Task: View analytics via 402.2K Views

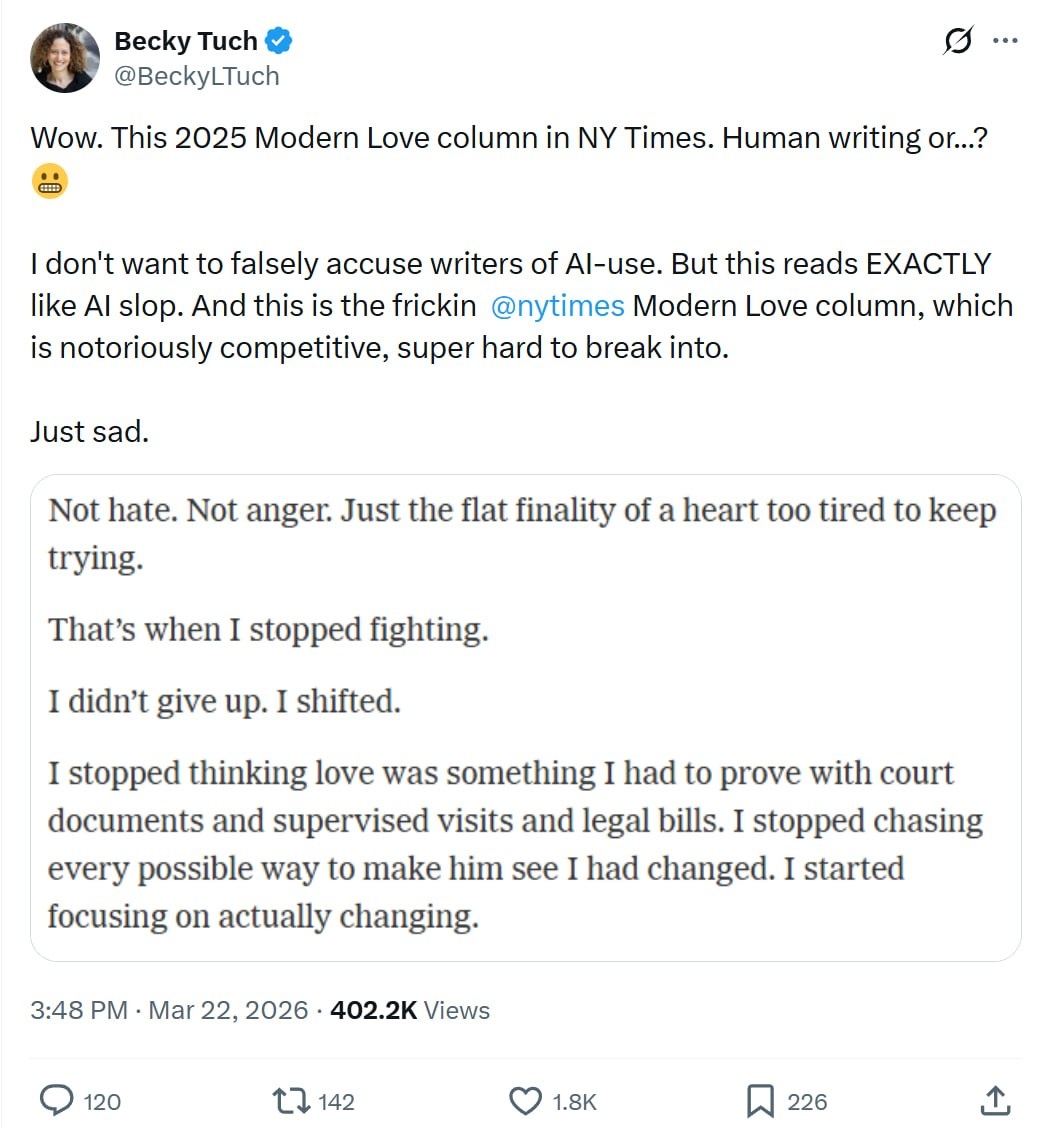Action: pyautogui.click(x=409, y=1010)
